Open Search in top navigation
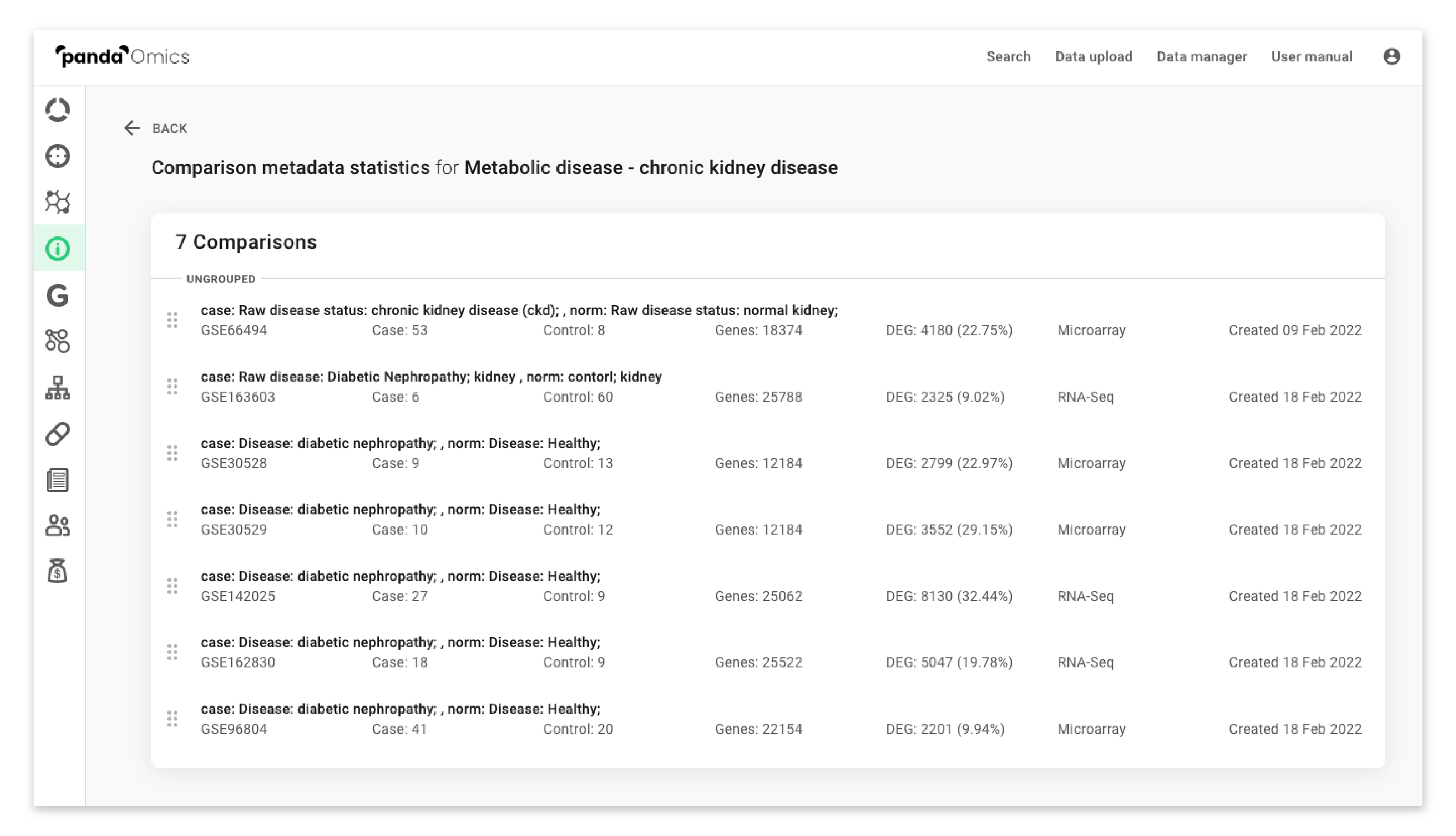This screenshot has height=836, width=1456. (x=1008, y=56)
